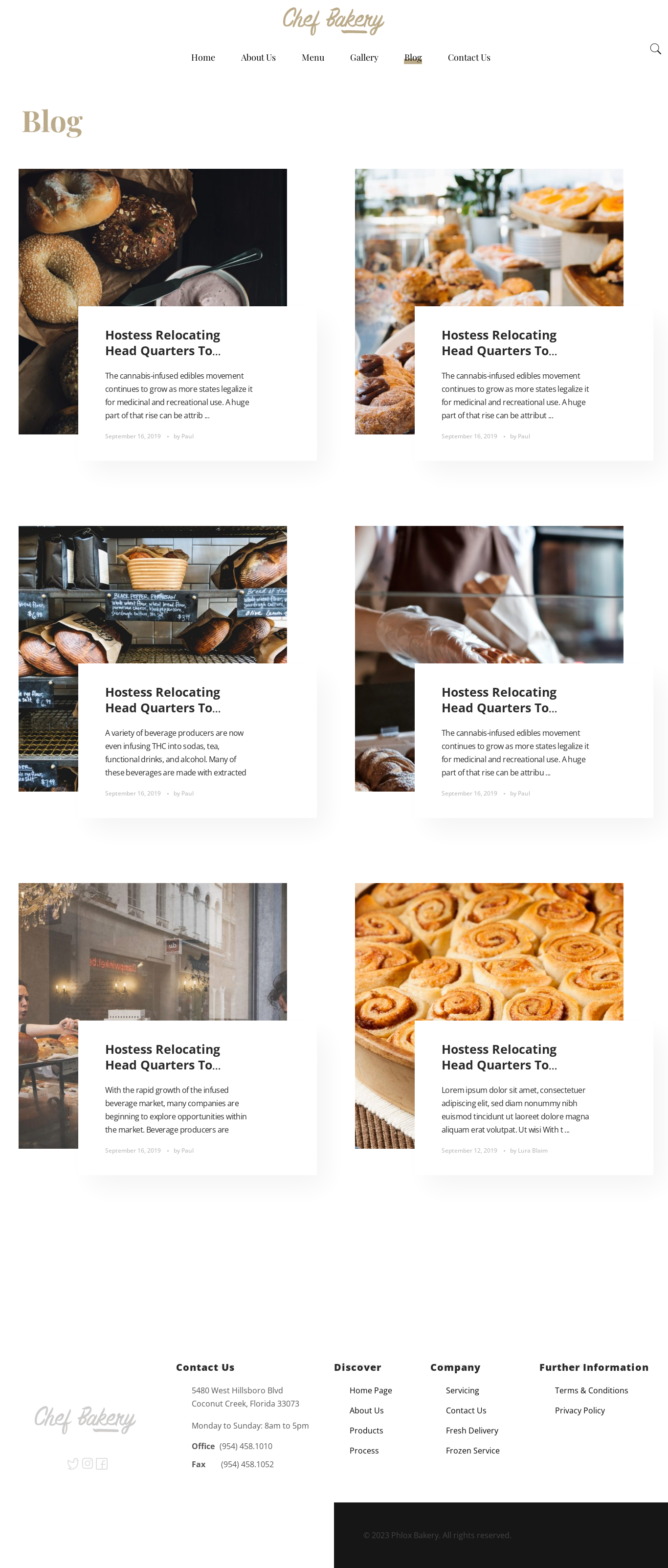Open Contact Us in the top navigation
This screenshot has height=1568, width=668.
(x=469, y=57)
